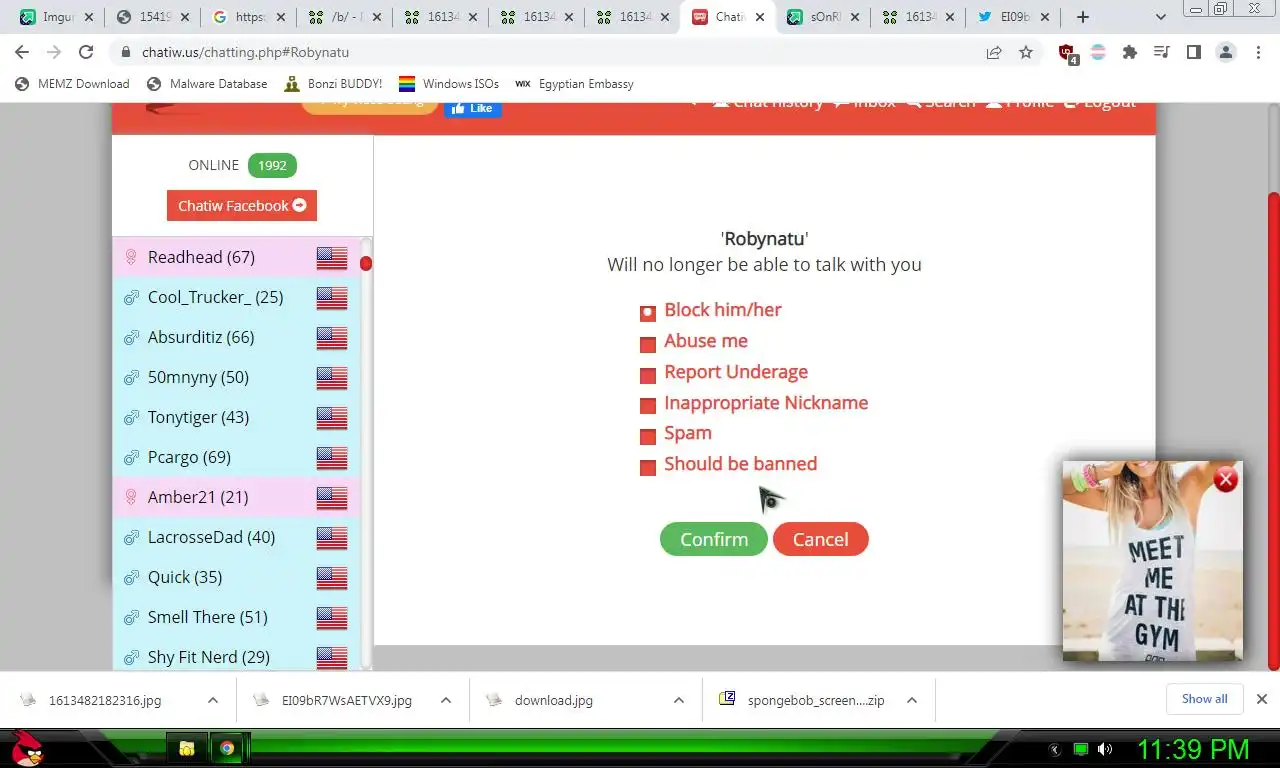The image size is (1280, 768).
Task: Open media control icon in toolbar
Action: pyautogui.click(x=1161, y=52)
